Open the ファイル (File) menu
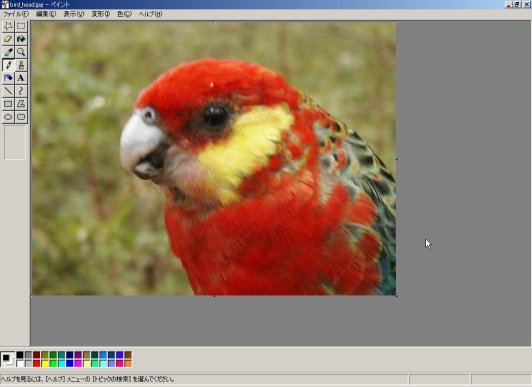Image resolution: width=532 pixels, height=387 pixels. pos(16,14)
